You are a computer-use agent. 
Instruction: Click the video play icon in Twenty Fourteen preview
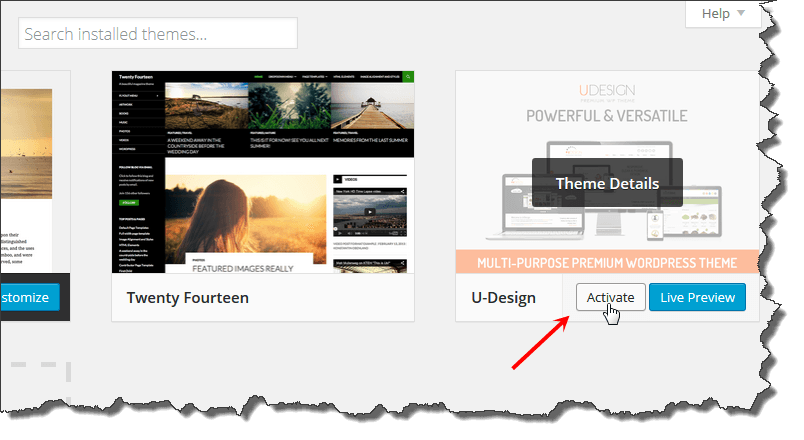369,212
